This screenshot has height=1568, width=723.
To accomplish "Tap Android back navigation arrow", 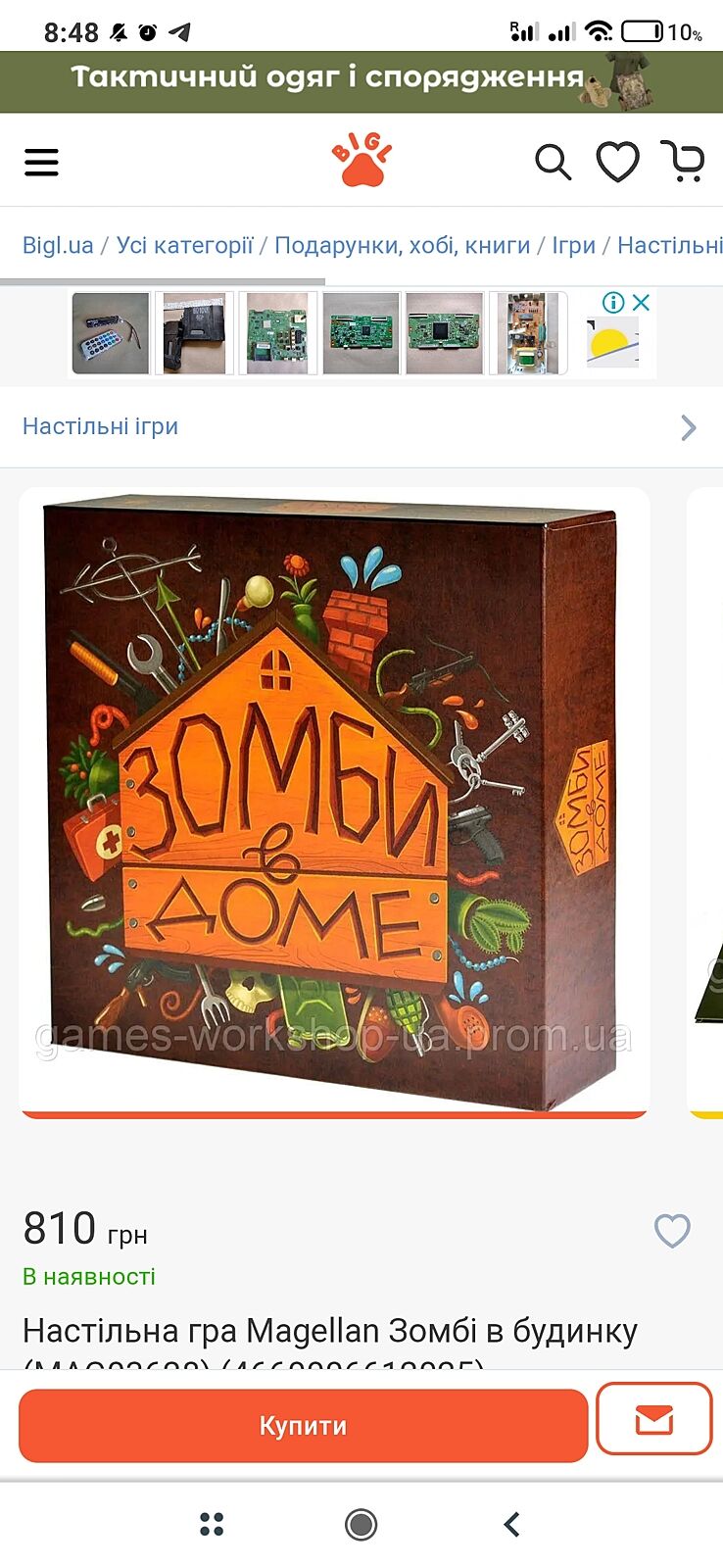I will [x=511, y=1524].
